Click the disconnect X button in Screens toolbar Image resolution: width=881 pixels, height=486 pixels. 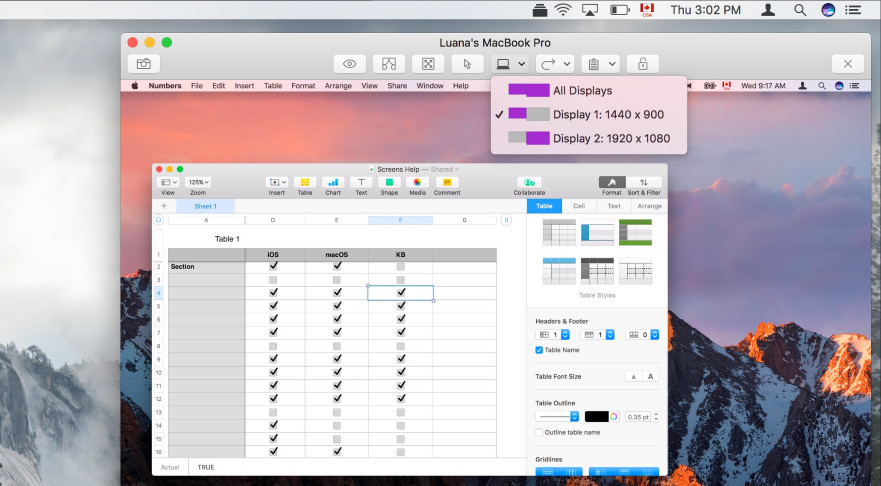(x=848, y=64)
